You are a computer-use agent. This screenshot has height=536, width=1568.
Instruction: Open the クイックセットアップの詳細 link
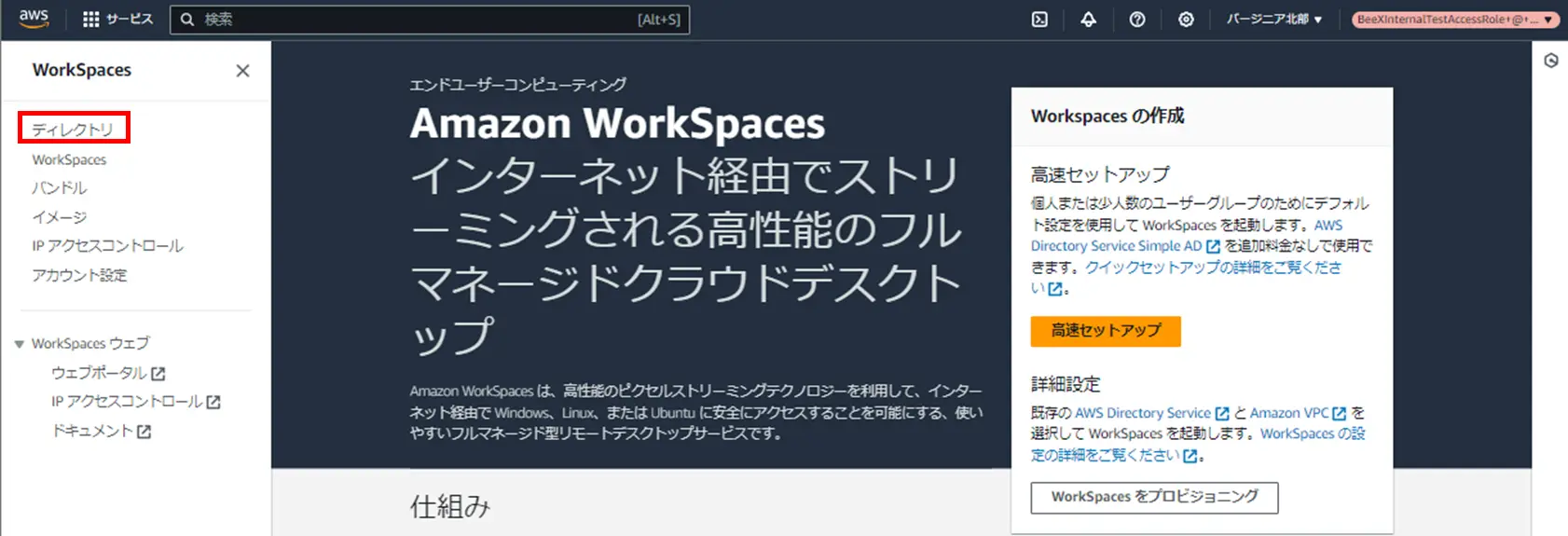[x=1213, y=268]
